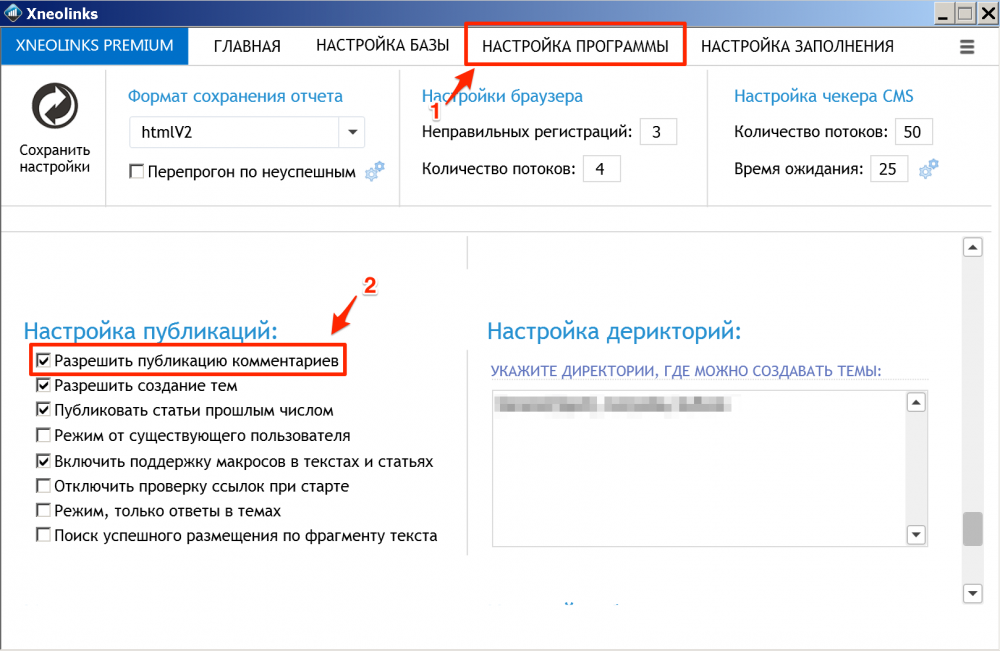Viewport: 1000px width, 651px height.
Task: Open the htmlV2 report format dropdown
Action: tap(352, 132)
